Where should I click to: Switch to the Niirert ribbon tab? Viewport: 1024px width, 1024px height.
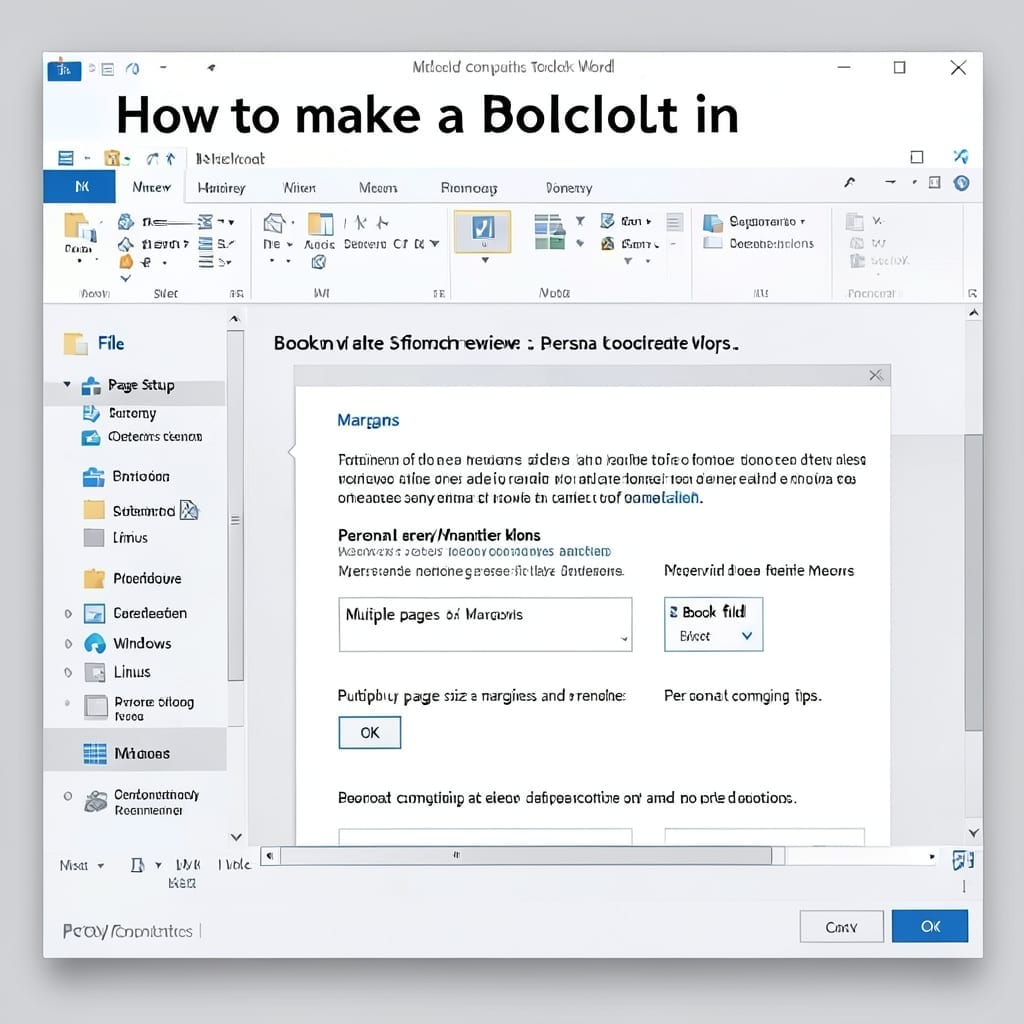299,188
